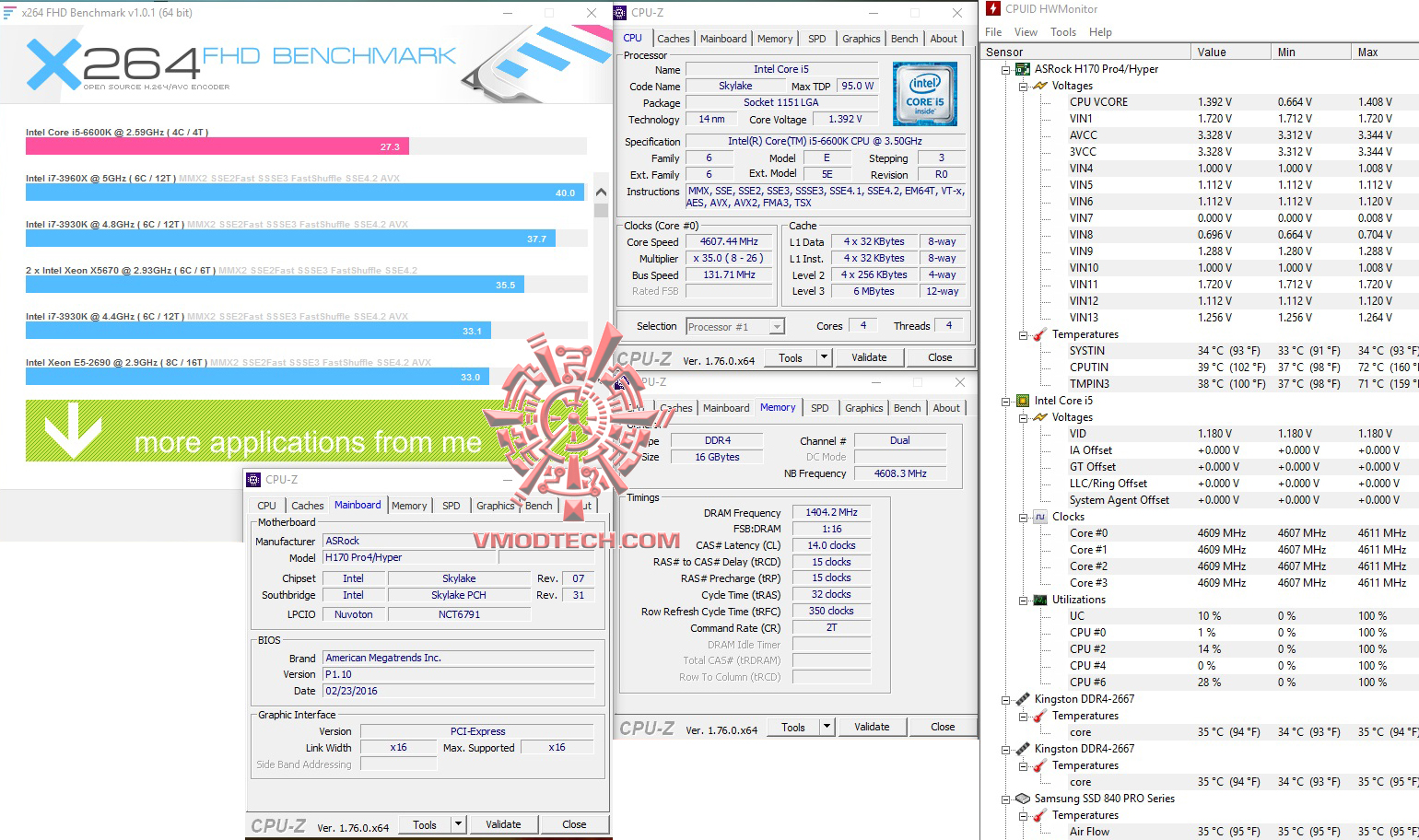Click the Utilizations graph icon in HWMonitor
Viewport: 1419px width, 840px height.
click(1040, 600)
